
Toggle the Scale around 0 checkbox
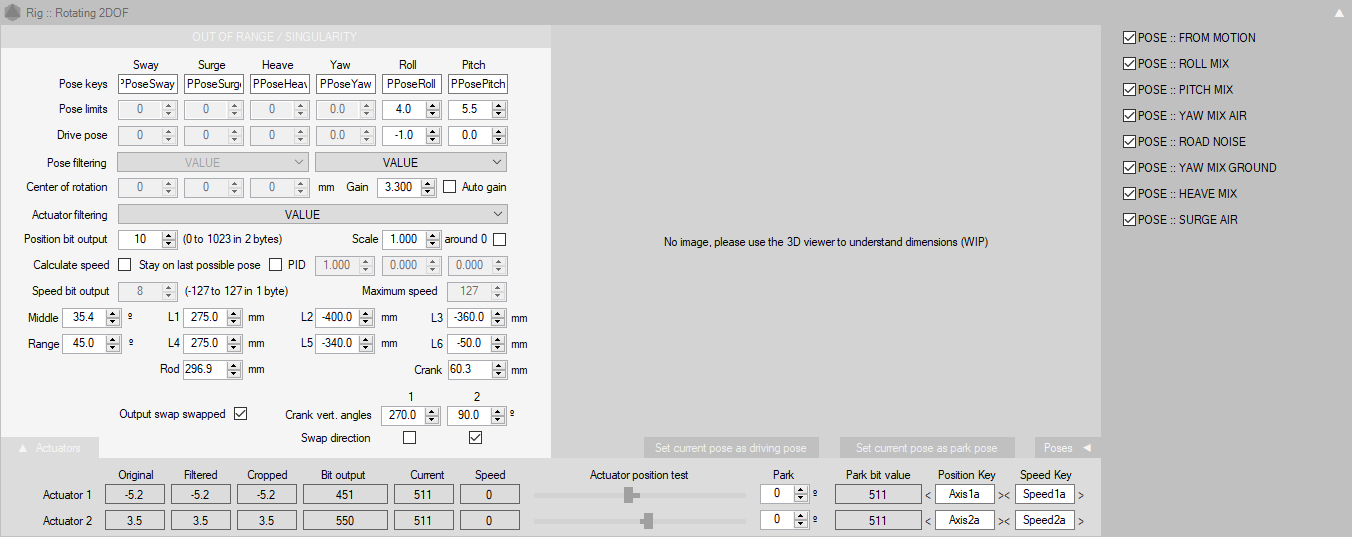(500, 239)
